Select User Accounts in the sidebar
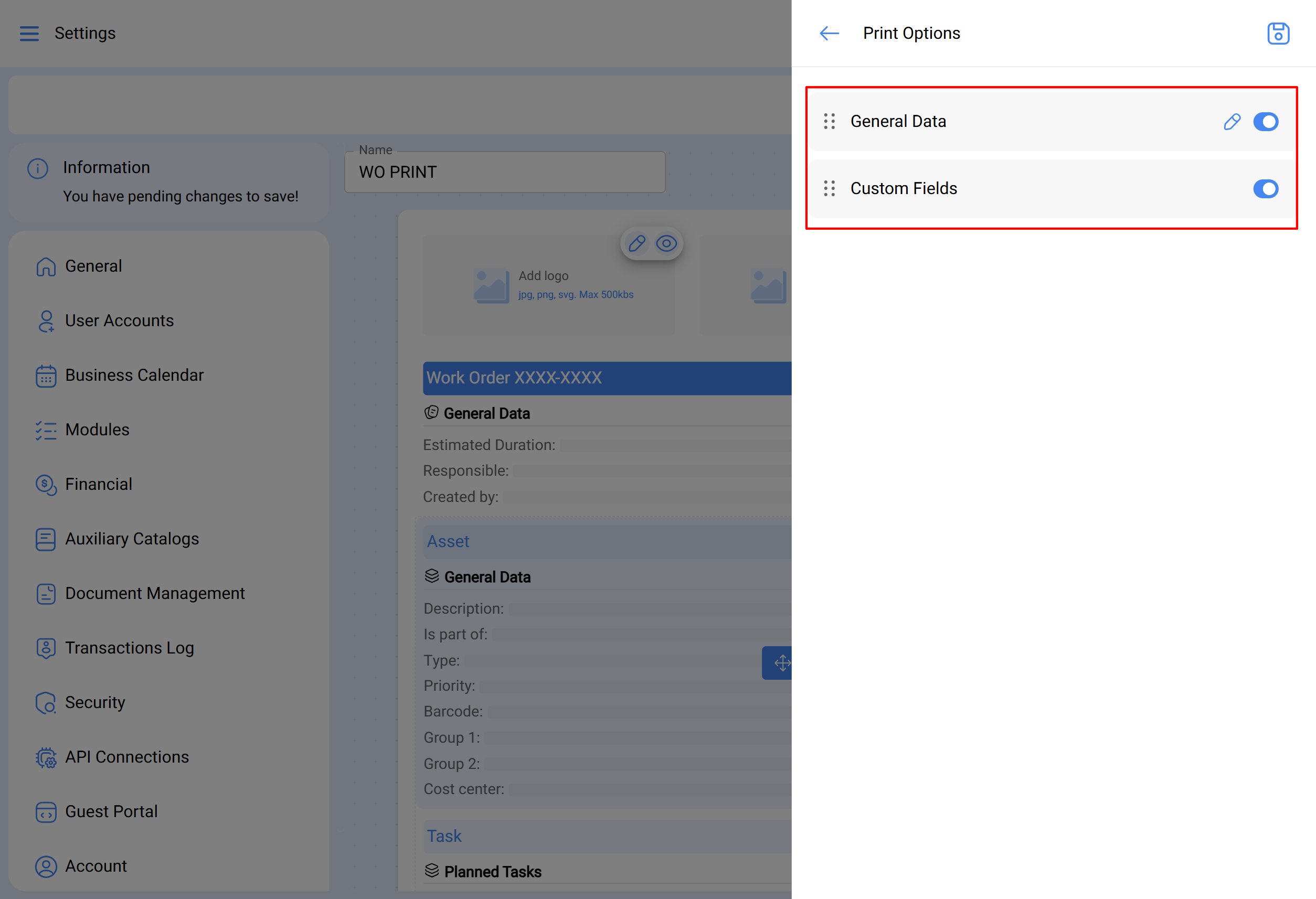The height and width of the screenshot is (899, 1316). 119,321
